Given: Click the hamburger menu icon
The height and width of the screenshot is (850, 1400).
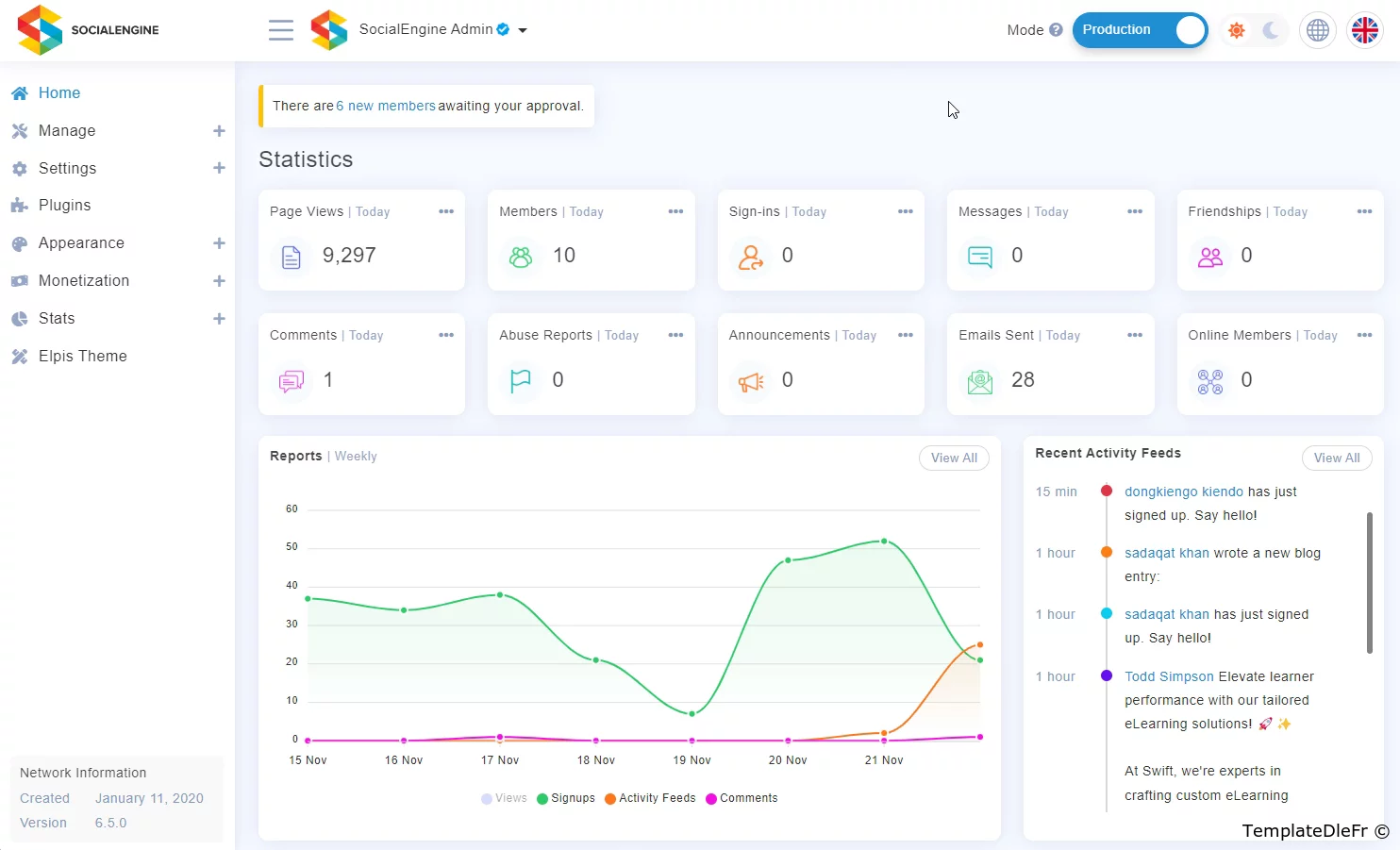Looking at the screenshot, I should (x=280, y=30).
